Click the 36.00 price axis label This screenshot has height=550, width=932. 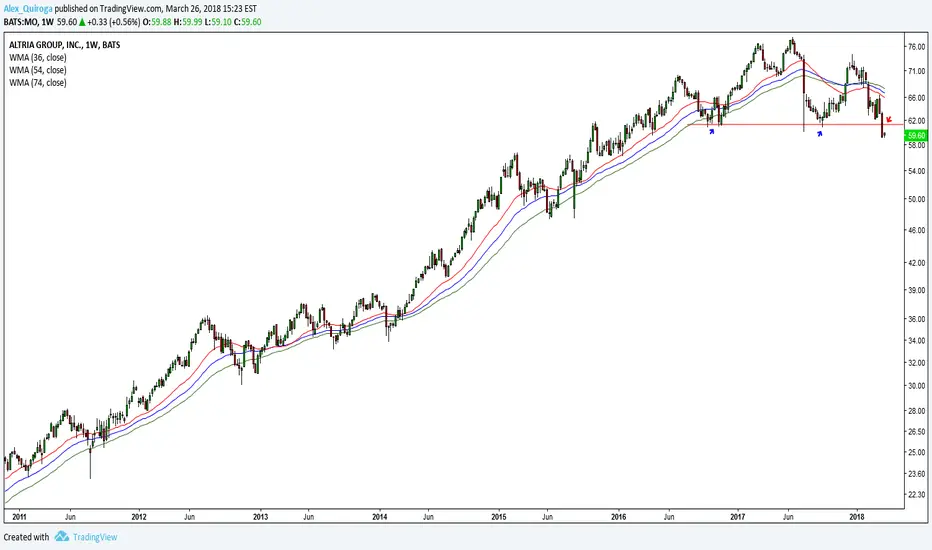pos(917,319)
